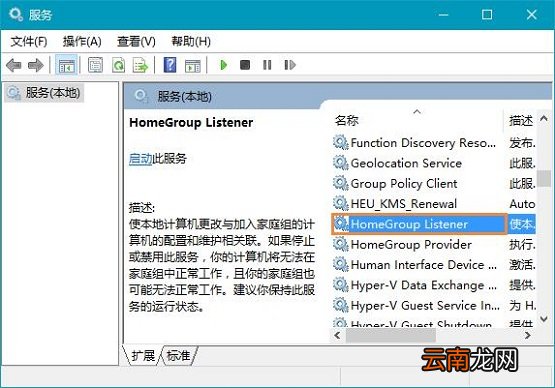Close the 服务 window
This screenshot has height=388, width=555.
532,15
